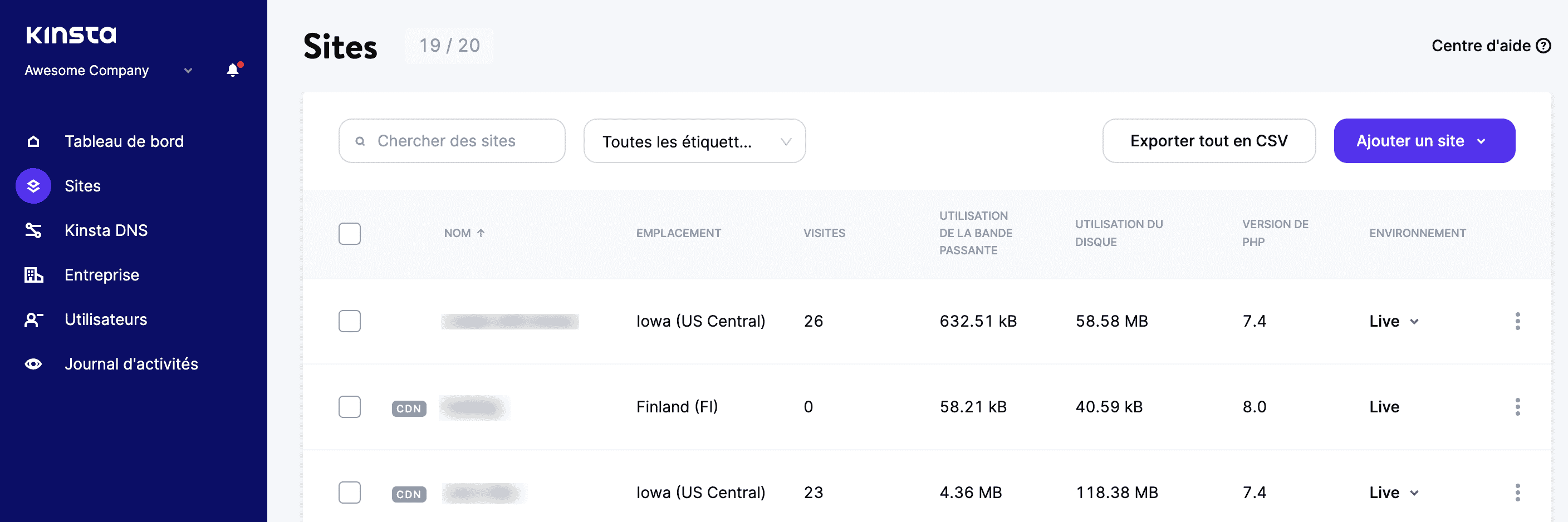This screenshot has height=522, width=1568.
Task: Check the Iowa site row checkbox
Action: pyautogui.click(x=350, y=321)
